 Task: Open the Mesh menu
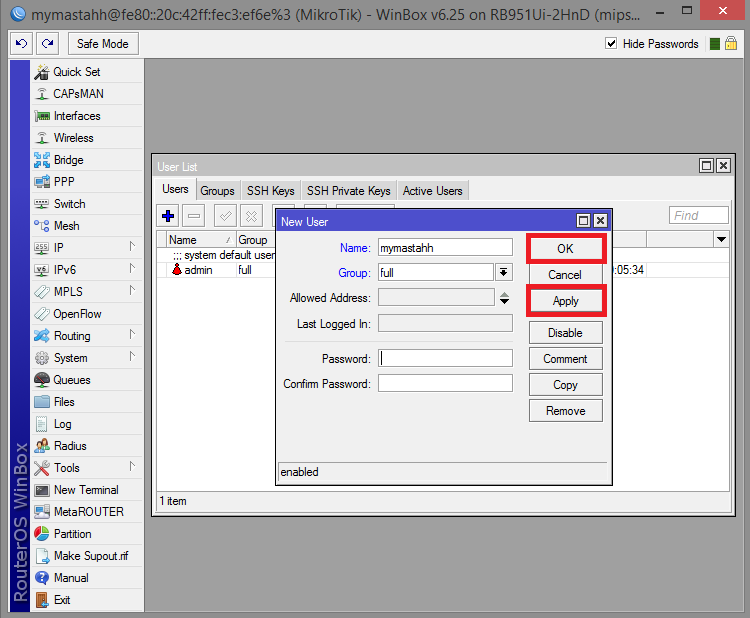click(x=88, y=226)
